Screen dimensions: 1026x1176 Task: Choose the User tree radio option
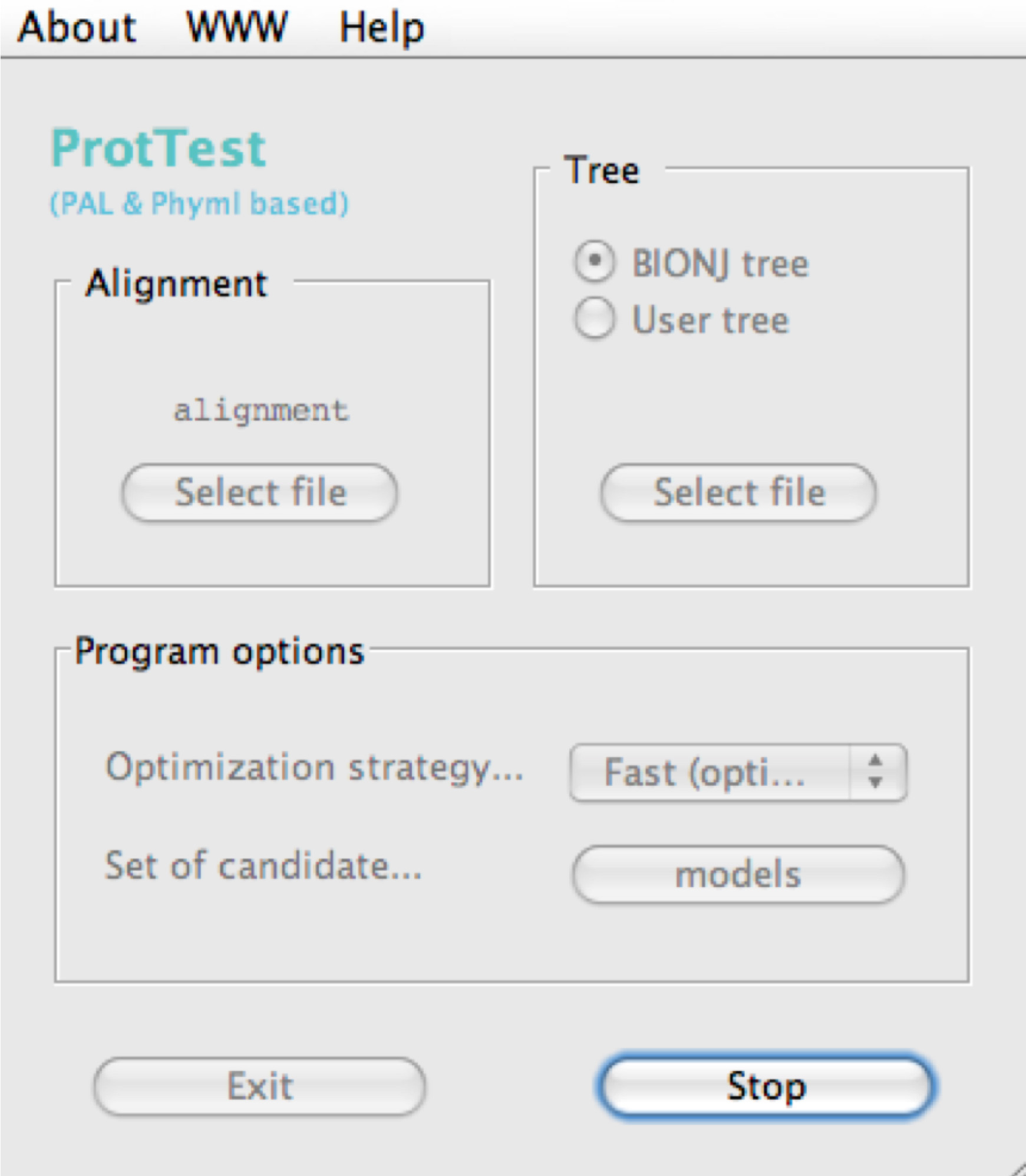click(x=595, y=319)
